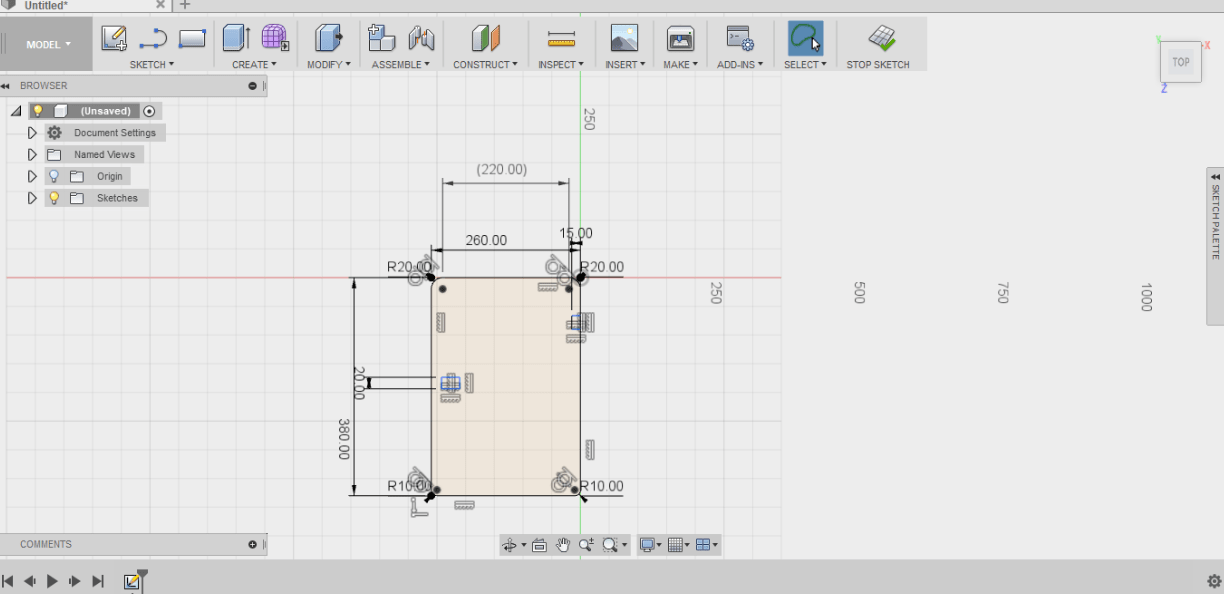The width and height of the screenshot is (1224, 594).
Task: Expand the Comments panel with the plus button
Action: tap(253, 545)
